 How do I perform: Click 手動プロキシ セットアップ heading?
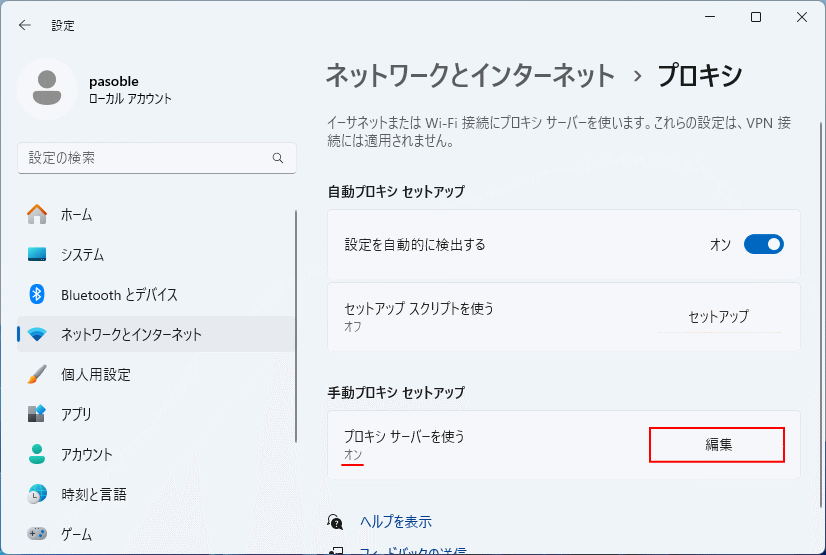396,392
